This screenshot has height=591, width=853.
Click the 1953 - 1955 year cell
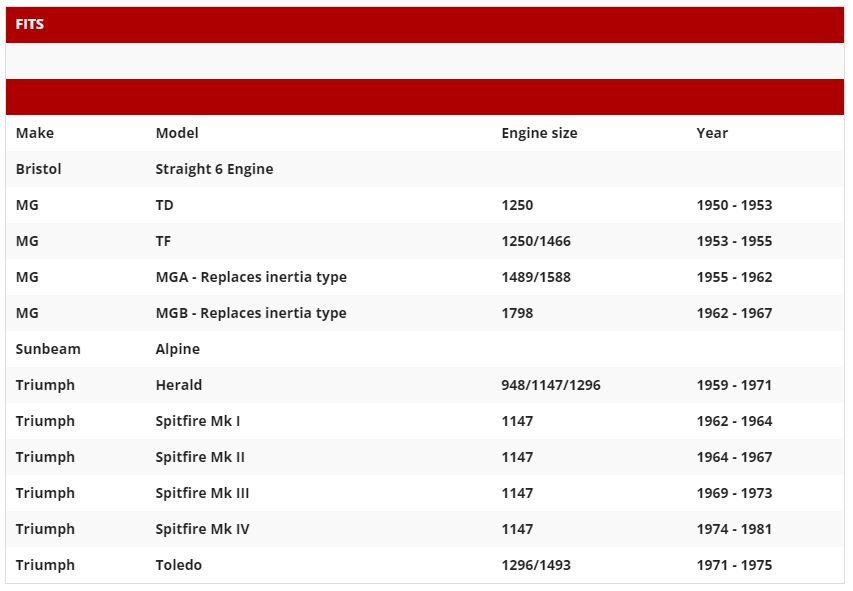point(734,241)
